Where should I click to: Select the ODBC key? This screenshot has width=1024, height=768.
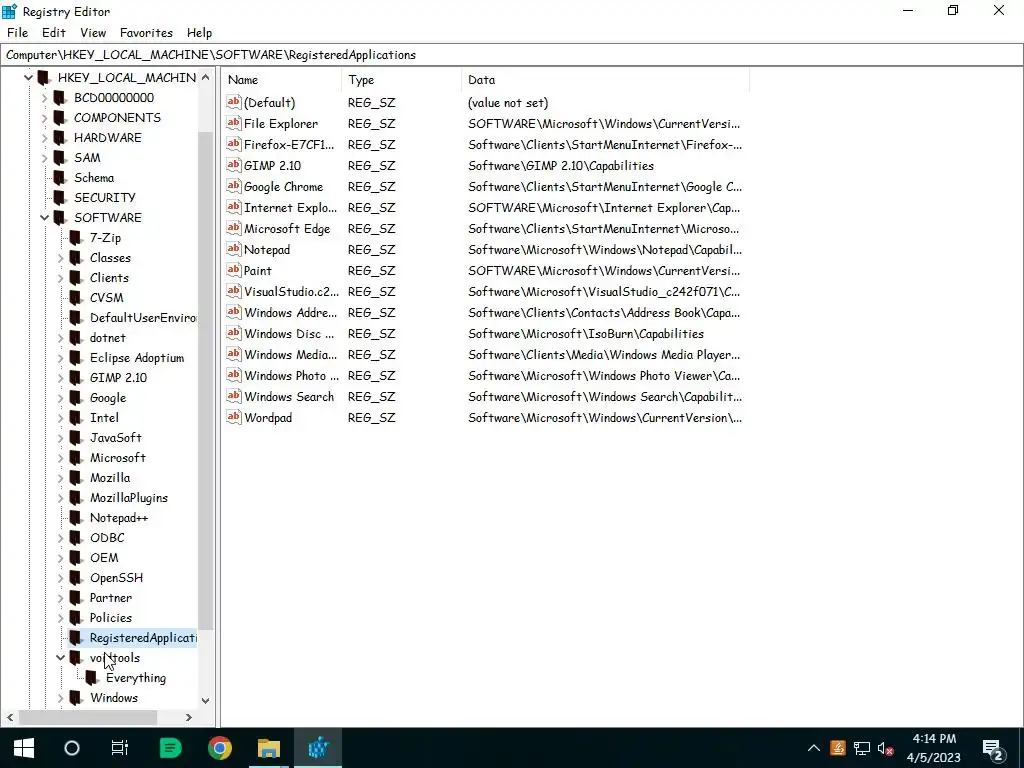coord(107,538)
